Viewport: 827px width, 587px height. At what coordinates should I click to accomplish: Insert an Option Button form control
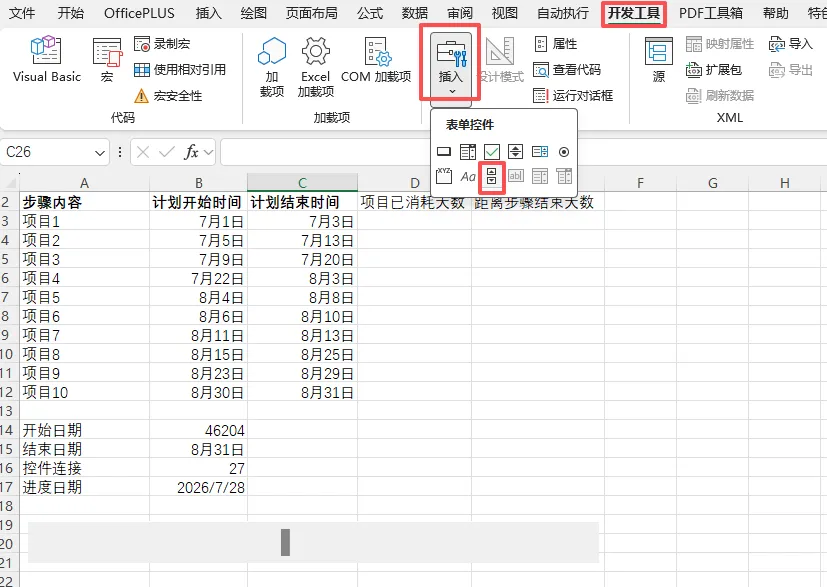[564, 152]
